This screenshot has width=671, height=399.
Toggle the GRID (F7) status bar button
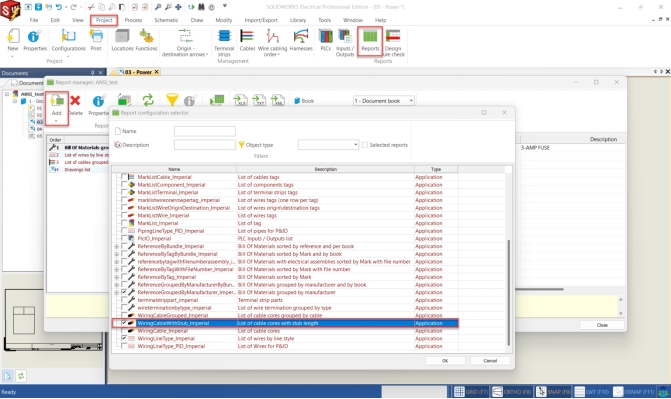pyautogui.click(x=471, y=392)
